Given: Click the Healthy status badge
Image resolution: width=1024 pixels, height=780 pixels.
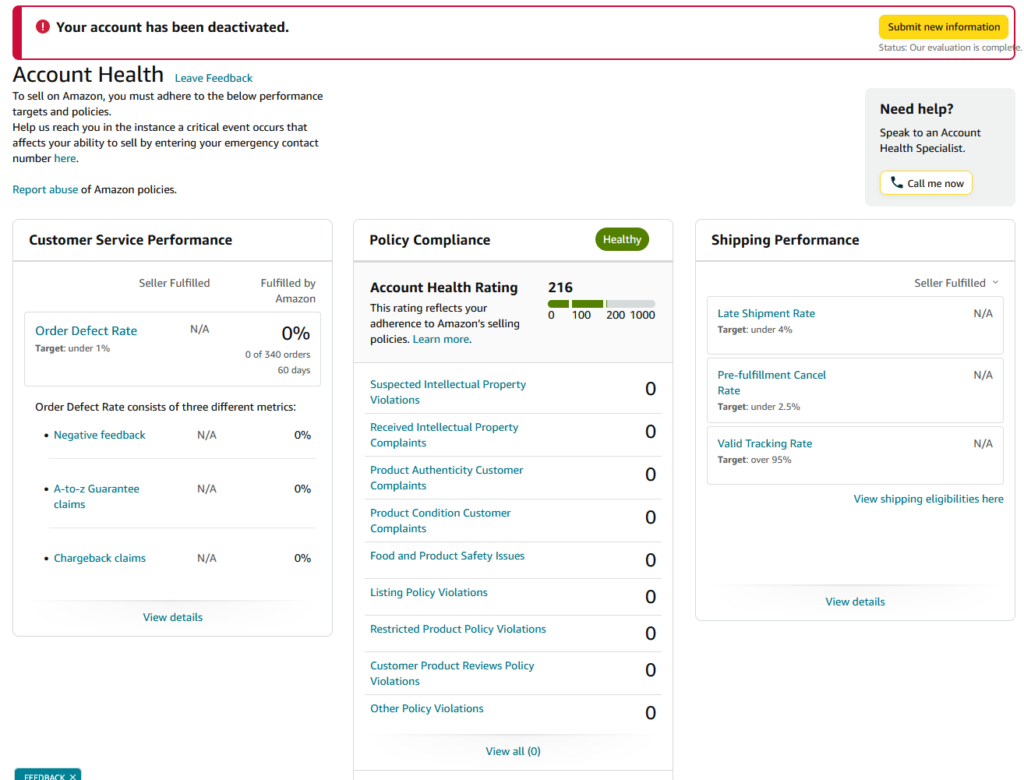Looking at the screenshot, I should pyautogui.click(x=622, y=240).
